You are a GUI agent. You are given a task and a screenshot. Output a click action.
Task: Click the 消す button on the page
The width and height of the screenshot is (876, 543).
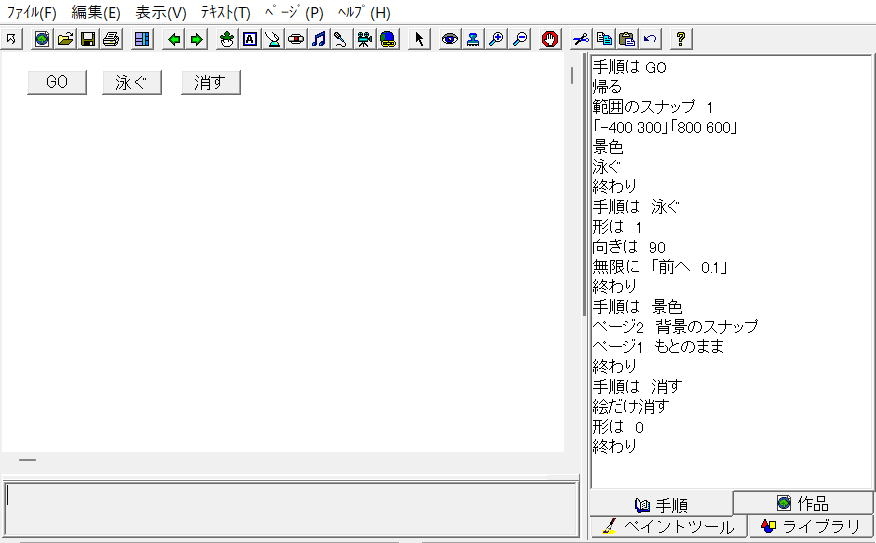click(211, 82)
